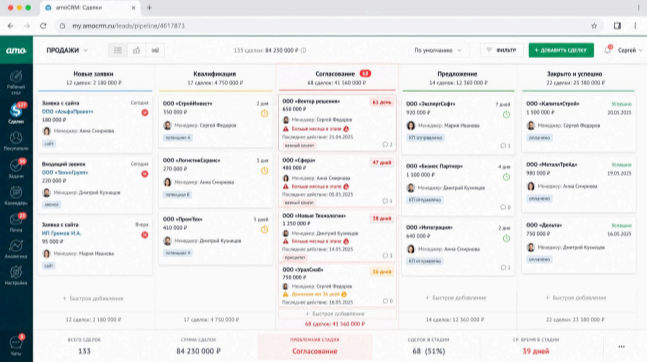Image resolution: width=647 pixels, height=362 pixels.
Task: Click Быстрое добавление under Предложение column
Action: [x=456, y=298]
